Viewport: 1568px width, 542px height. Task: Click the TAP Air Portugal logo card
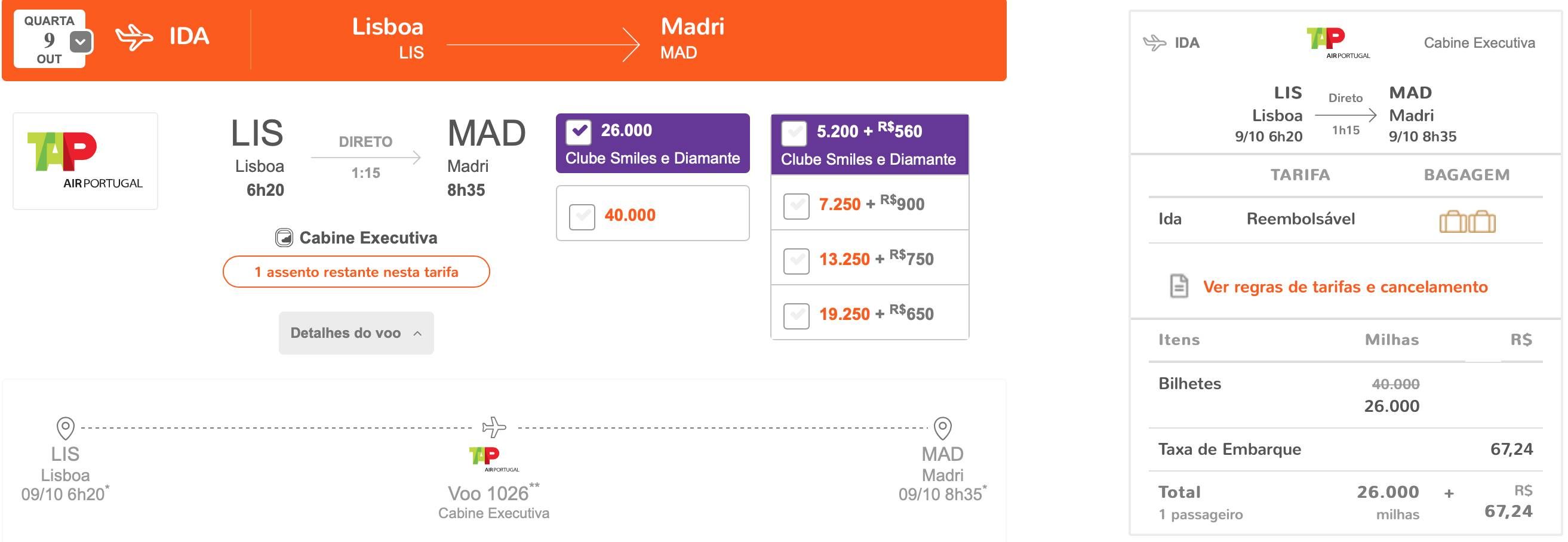[x=85, y=161]
